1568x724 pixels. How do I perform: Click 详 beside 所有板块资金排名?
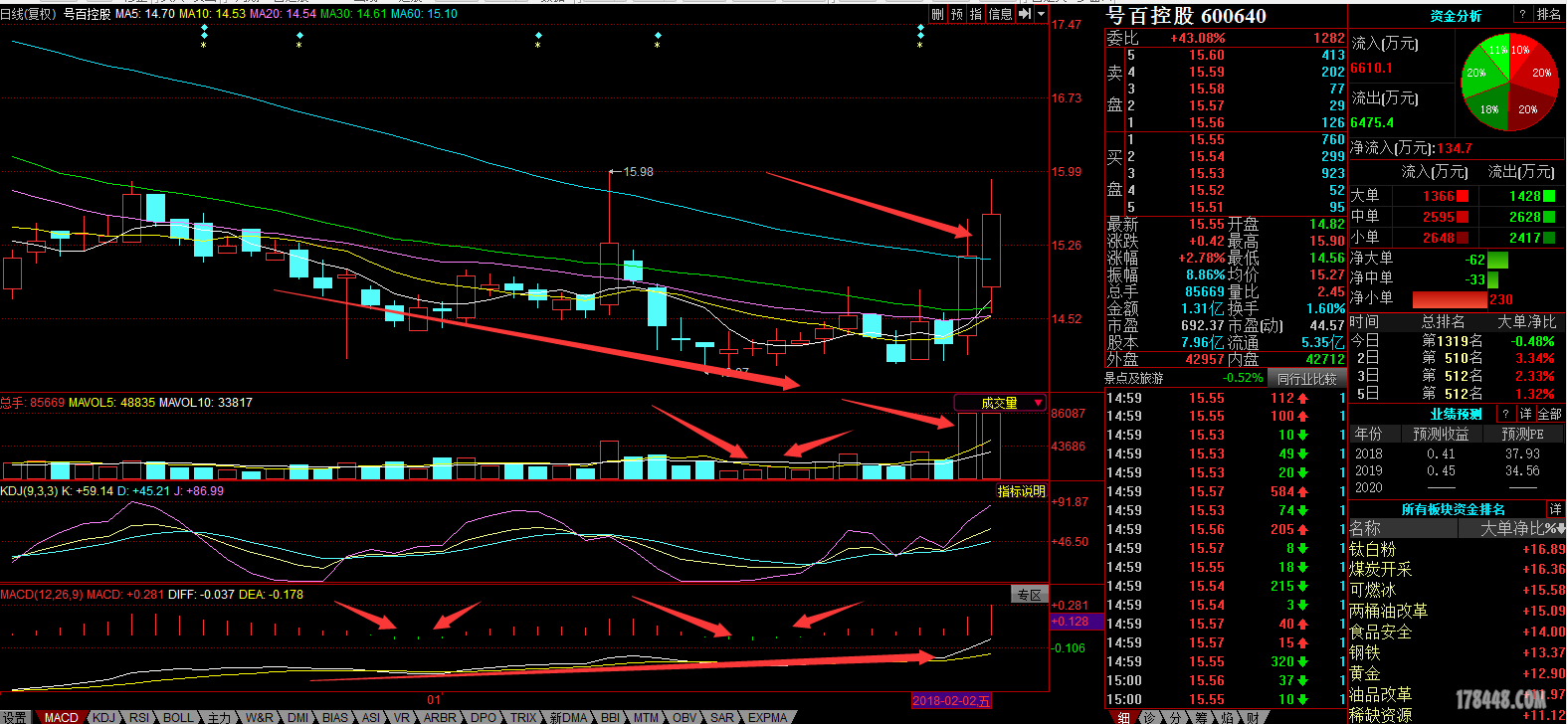pos(1555,509)
